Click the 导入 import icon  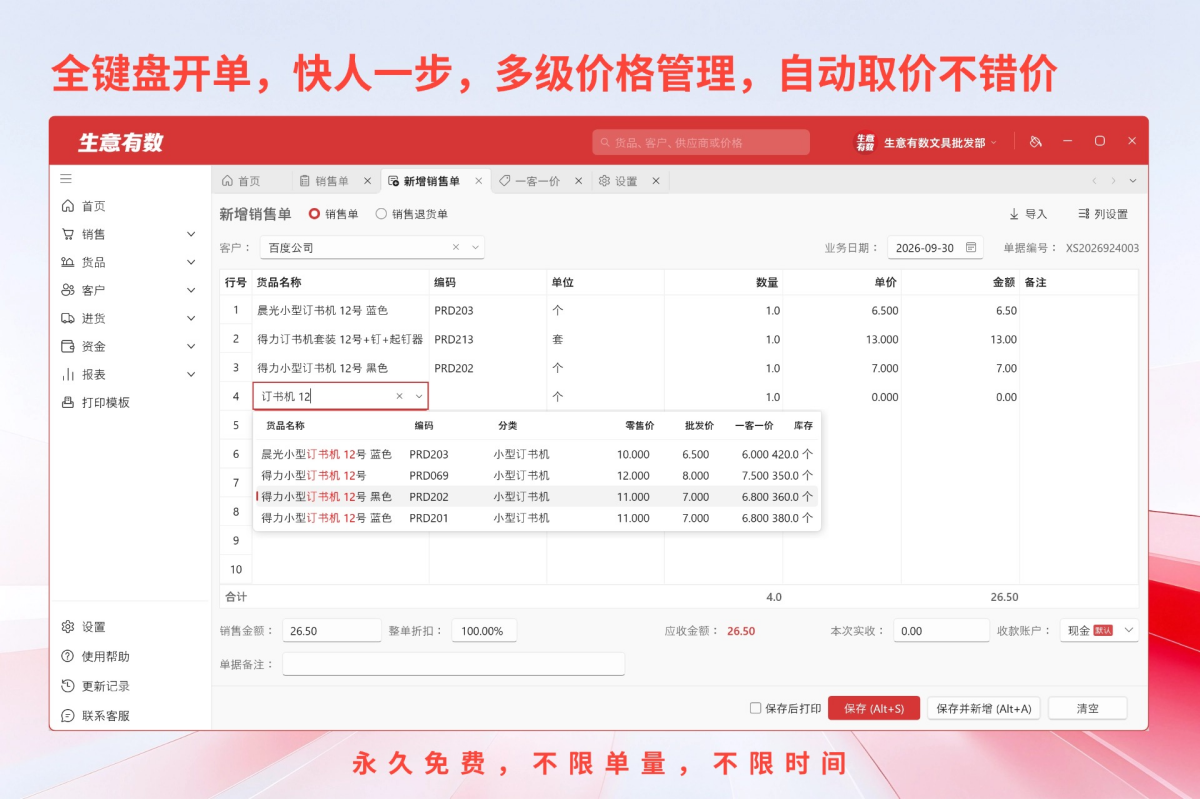click(1014, 214)
